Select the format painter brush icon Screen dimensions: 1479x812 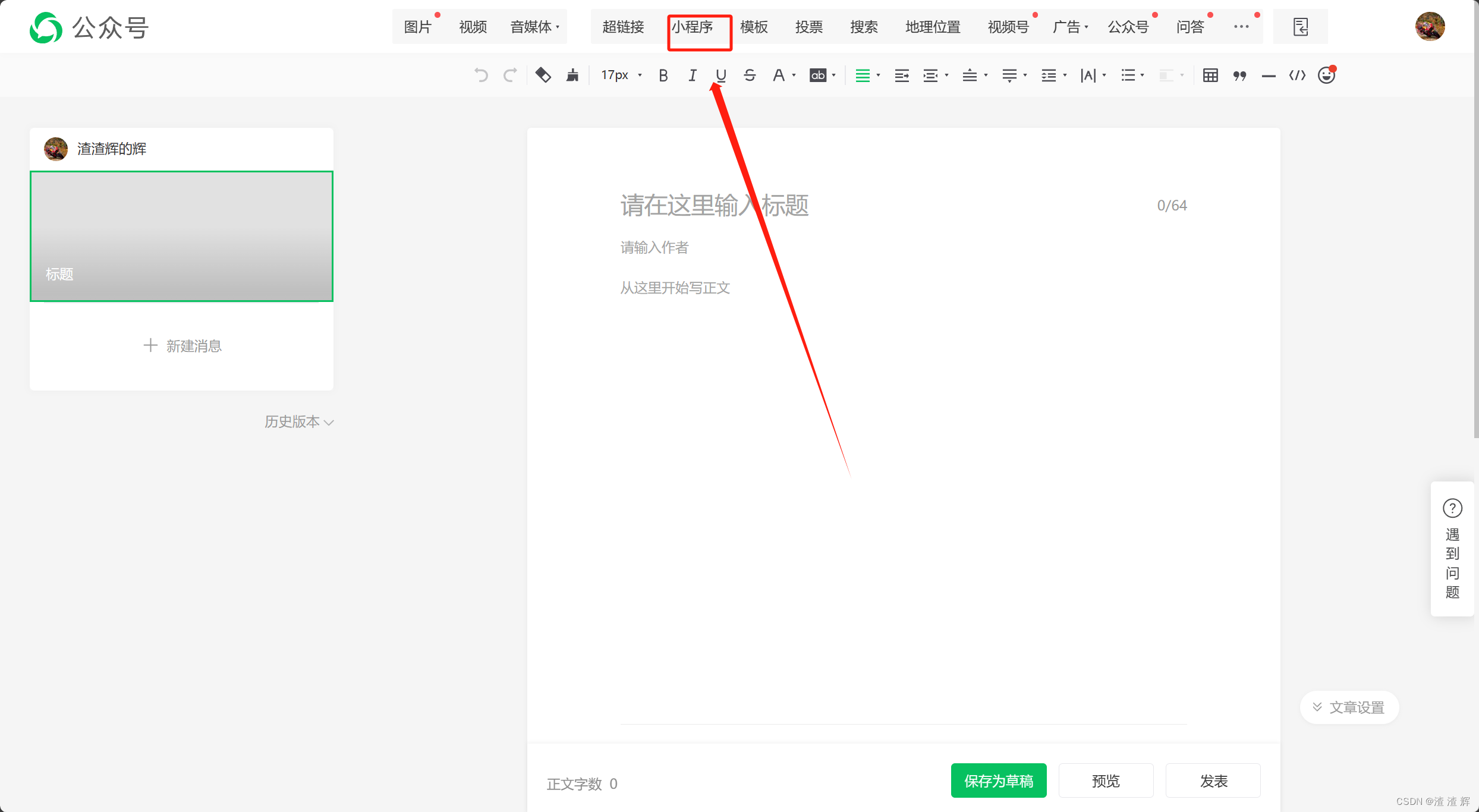pos(572,75)
